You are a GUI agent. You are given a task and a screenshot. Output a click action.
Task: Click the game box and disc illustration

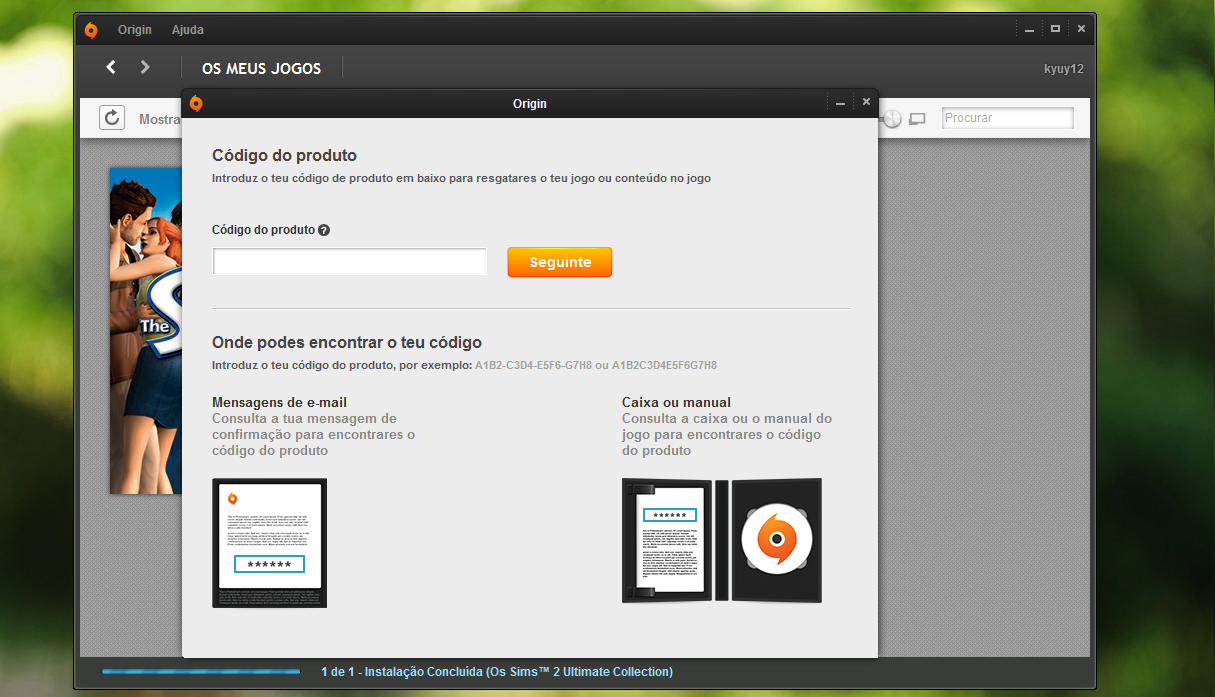(x=722, y=540)
